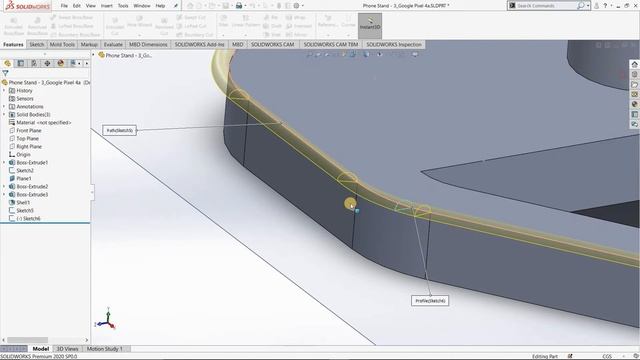Switch to the Mold Tools tab
The height and width of the screenshot is (360, 640).
(62, 44)
